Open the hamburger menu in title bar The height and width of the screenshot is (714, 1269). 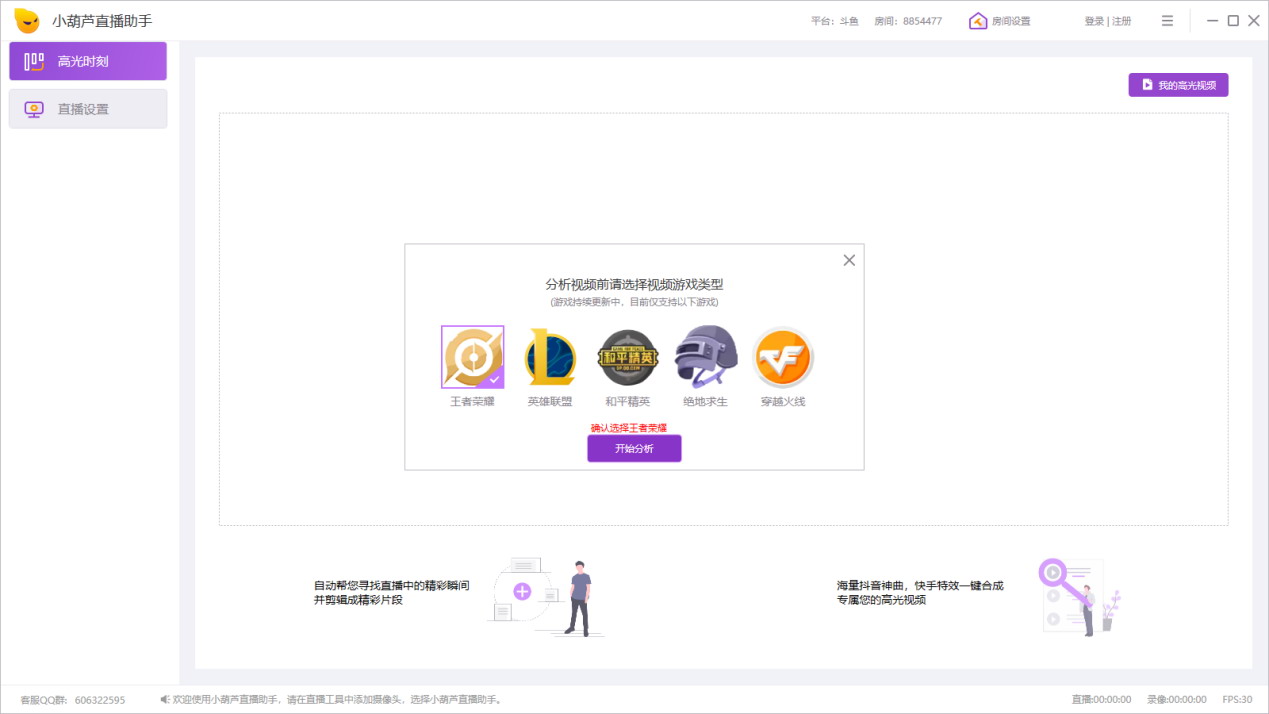(x=1167, y=21)
